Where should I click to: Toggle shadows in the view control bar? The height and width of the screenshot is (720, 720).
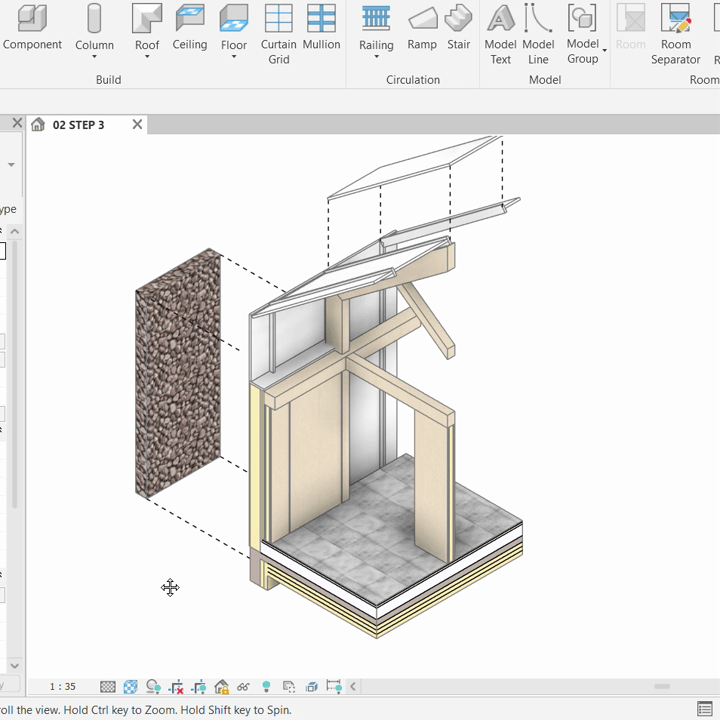coord(153,687)
